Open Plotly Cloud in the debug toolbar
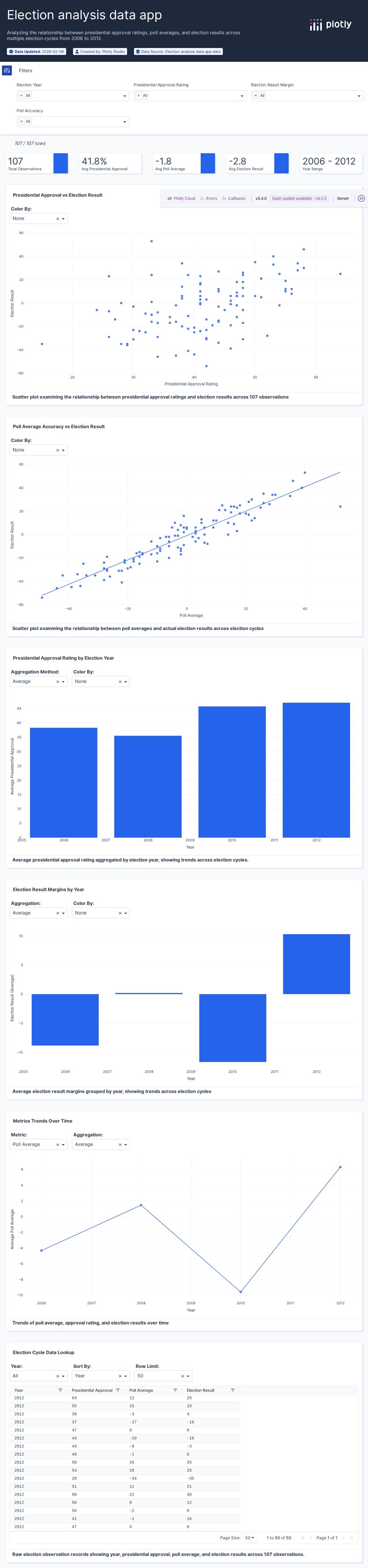 (181, 198)
